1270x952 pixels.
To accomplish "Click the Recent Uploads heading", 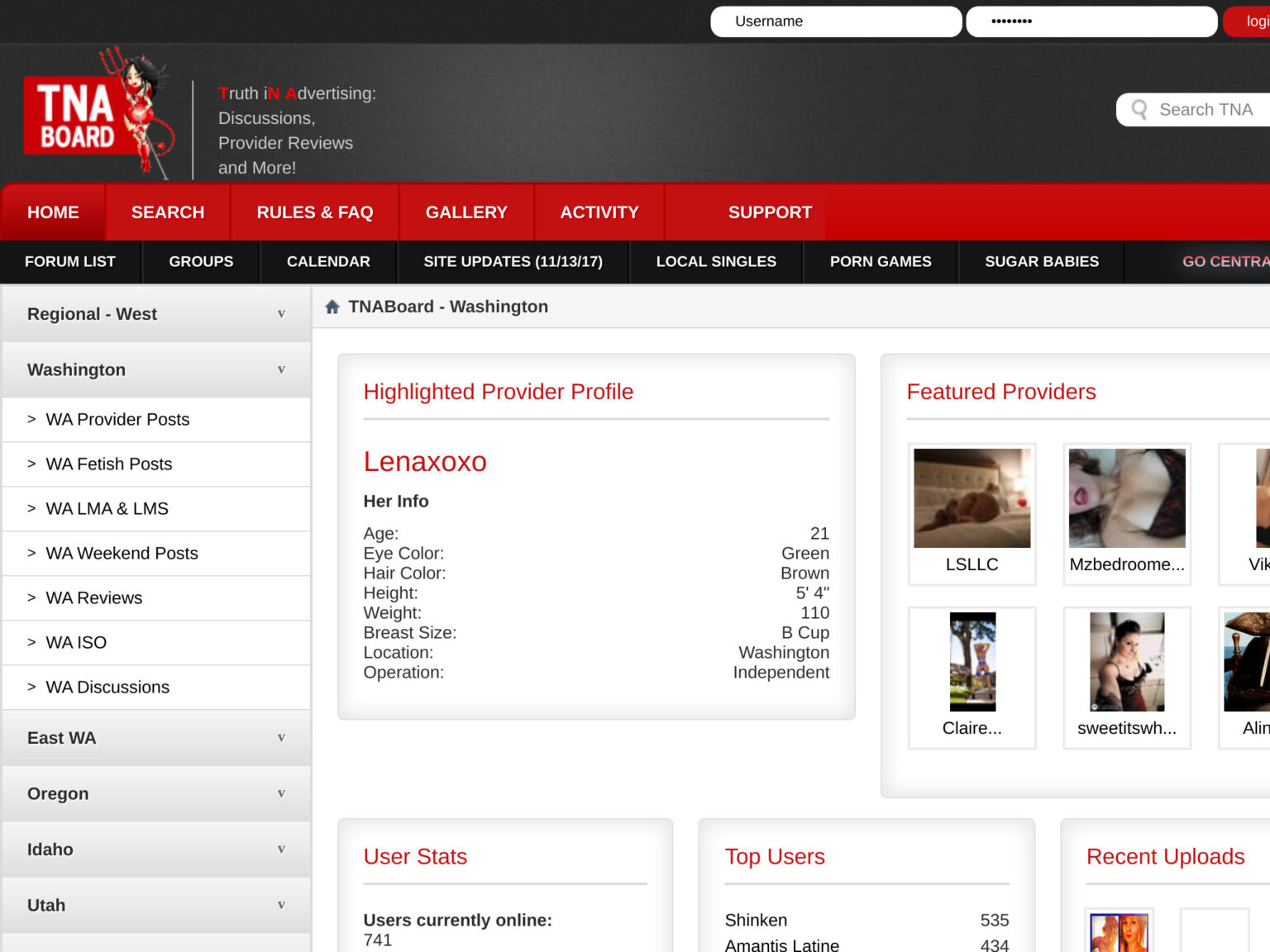I will (x=1165, y=857).
